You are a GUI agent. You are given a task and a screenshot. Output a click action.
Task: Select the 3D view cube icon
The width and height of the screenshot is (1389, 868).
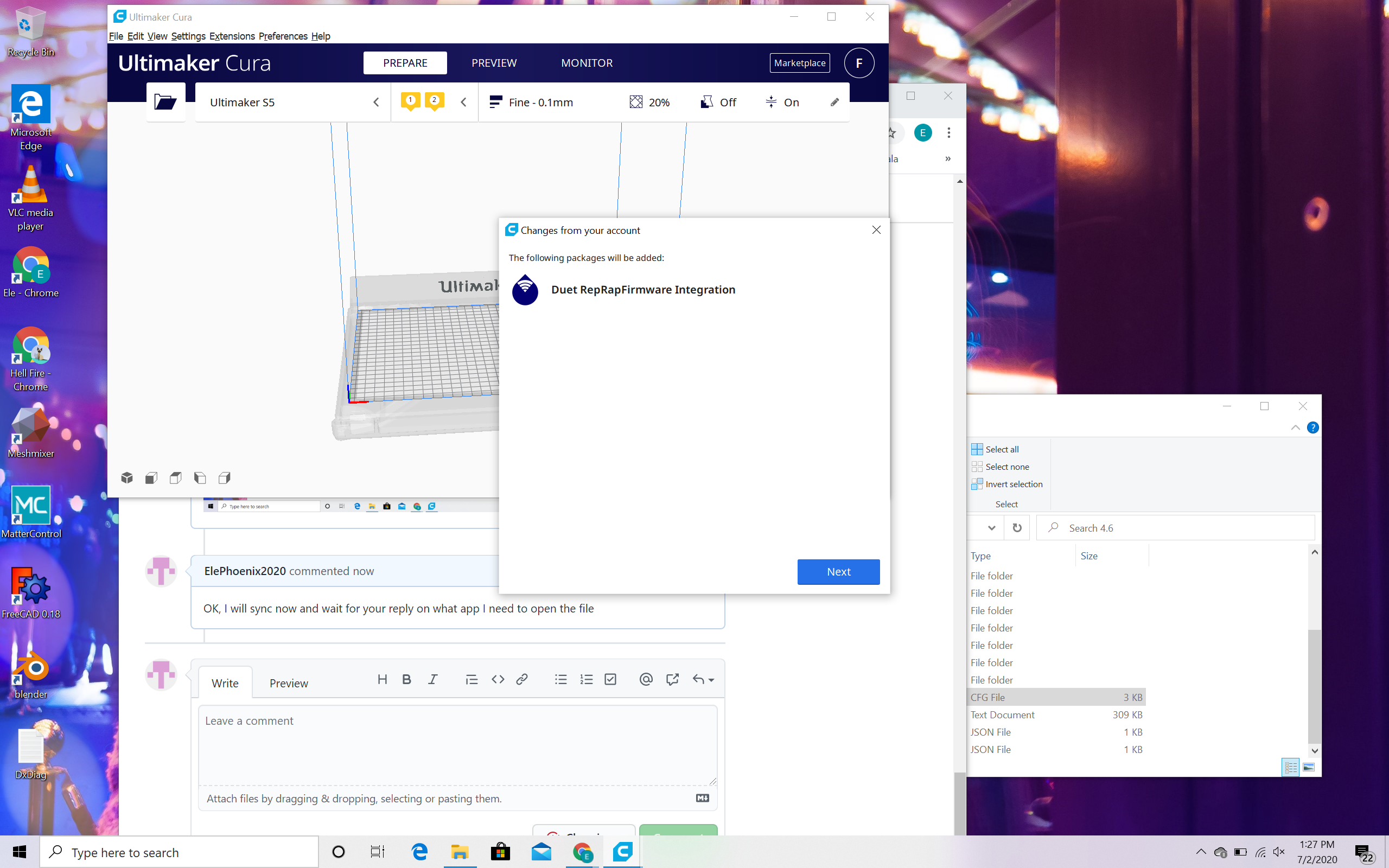tap(127, 477)
